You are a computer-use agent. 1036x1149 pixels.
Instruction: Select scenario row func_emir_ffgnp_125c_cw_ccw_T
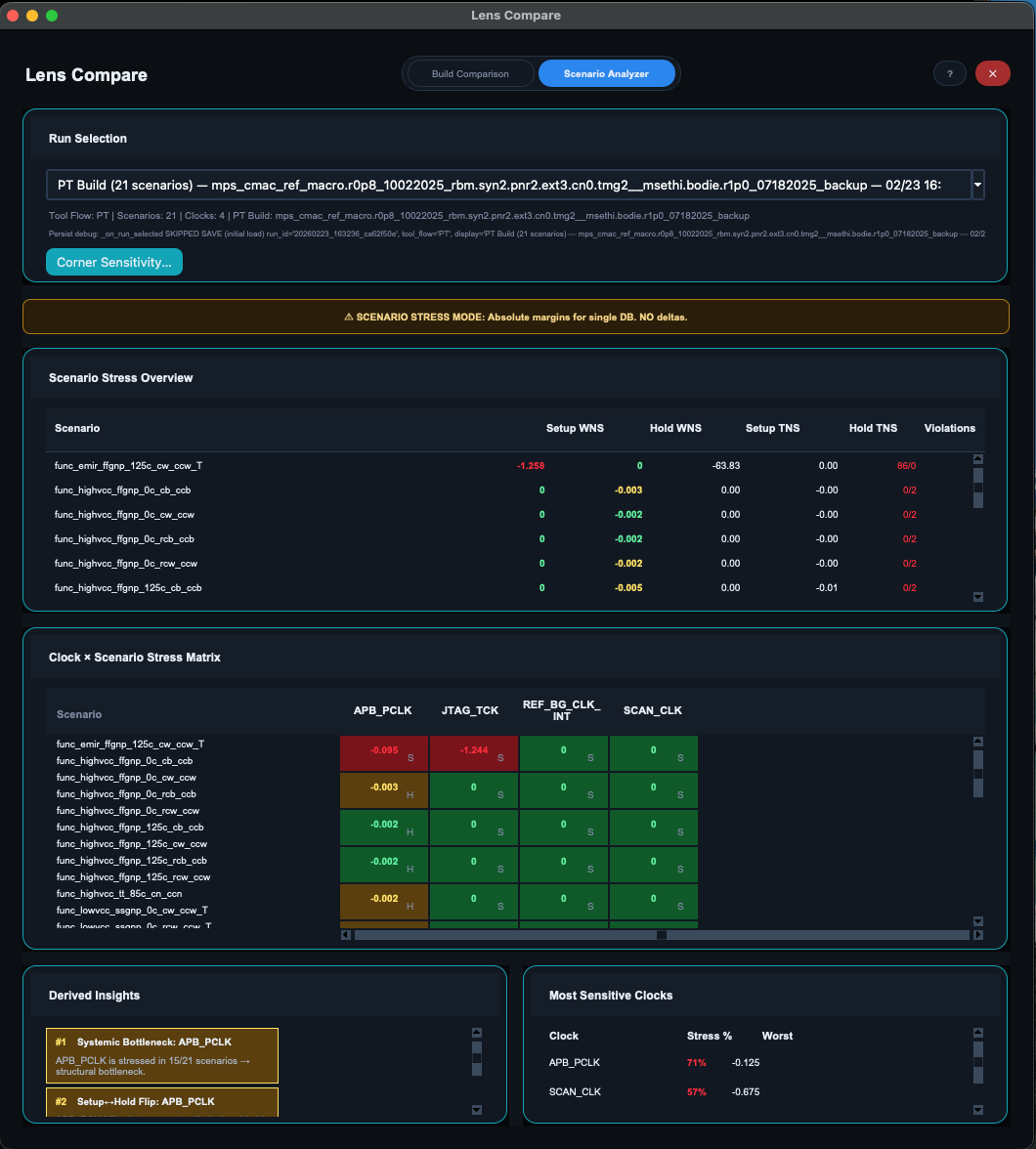[129, 466]
